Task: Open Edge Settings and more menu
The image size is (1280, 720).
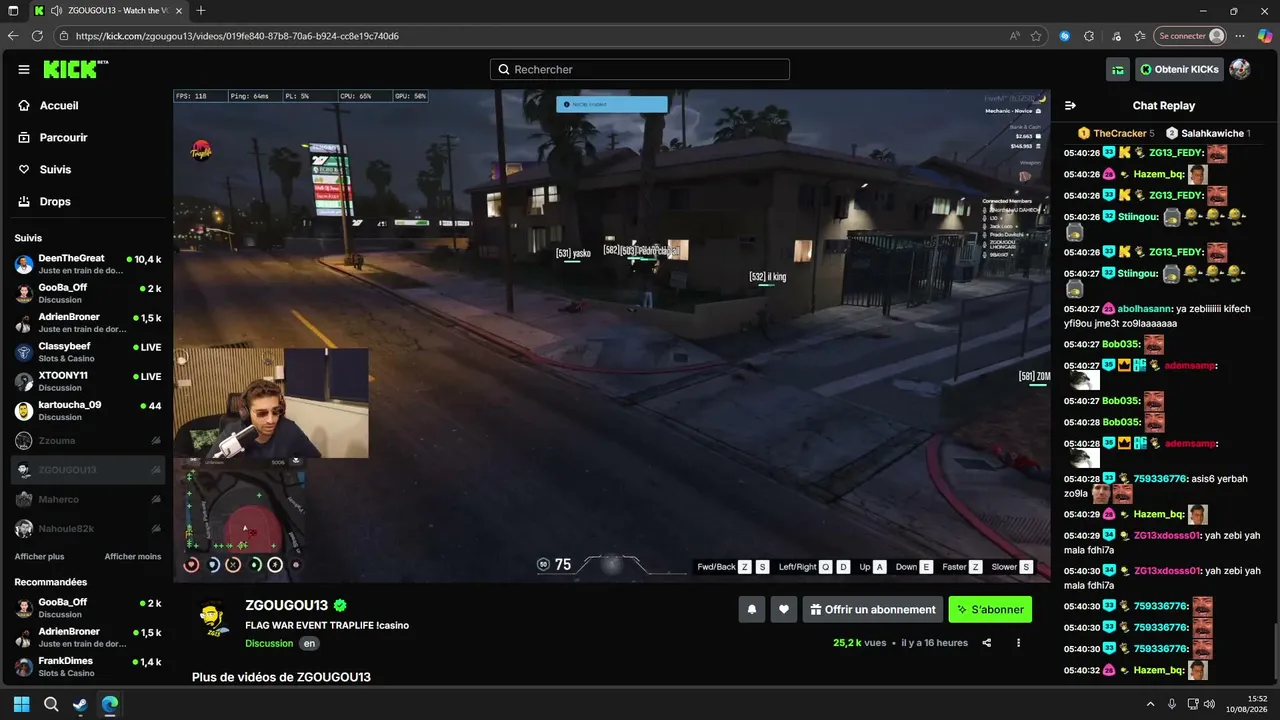Action: [1240, 36]
